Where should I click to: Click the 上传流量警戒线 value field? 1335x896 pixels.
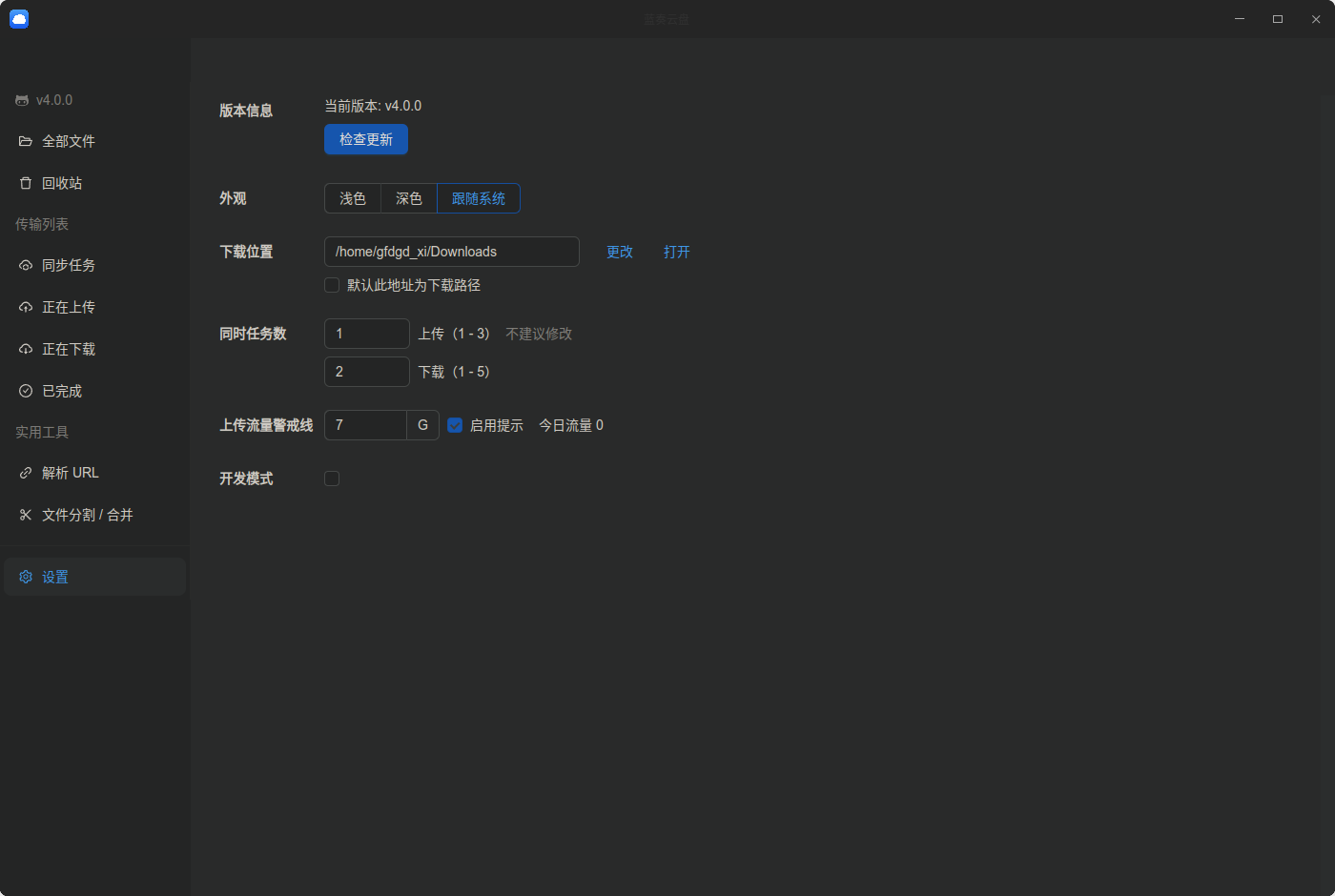[x=366, y=425]
